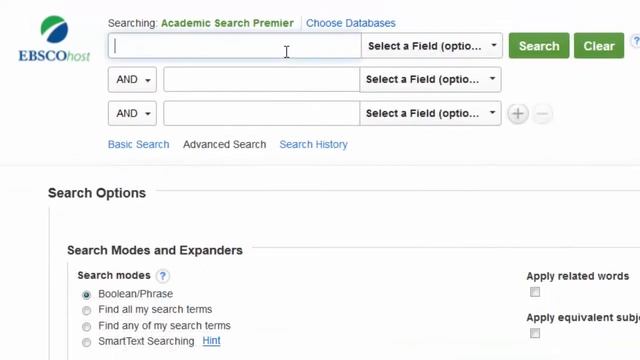This screenshot has height=360, width=640.
Task: Select Find any of my search terms
Action: pos(86,327)
